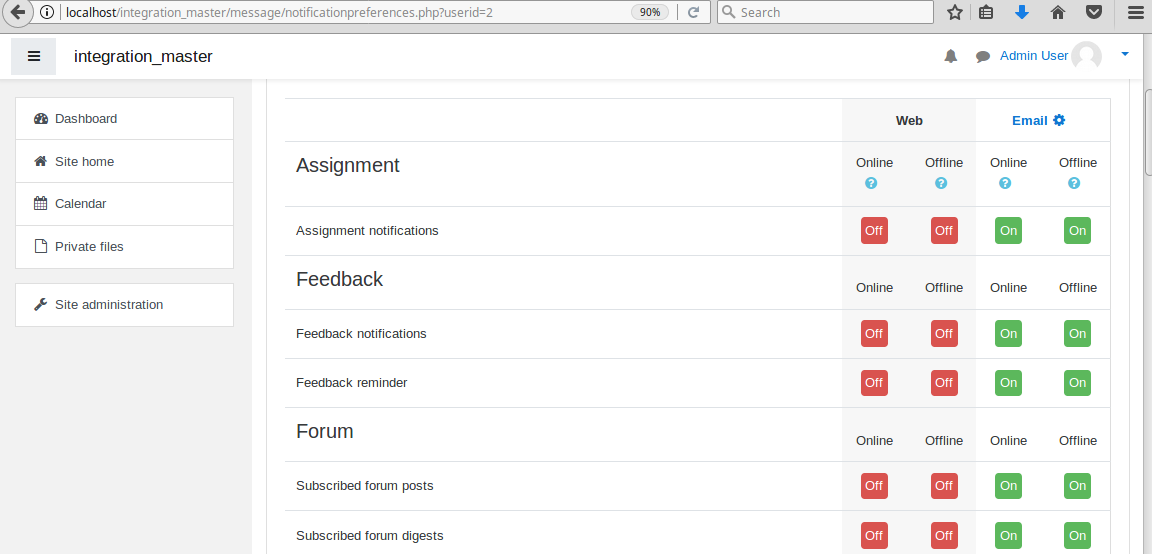1152x554 pixels.
Task: Open the messages speech bubble icon
Action: coord(983,57)
